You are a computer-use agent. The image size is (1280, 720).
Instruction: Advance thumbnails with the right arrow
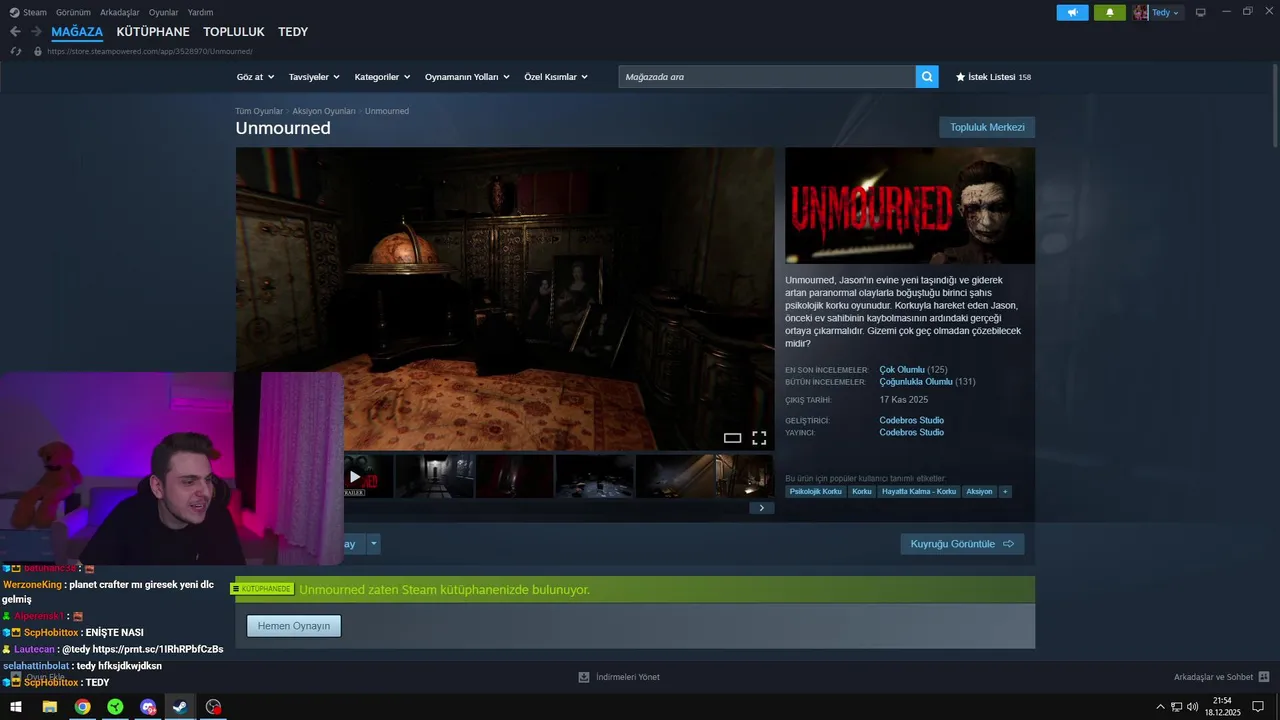(x=761, y=508)
